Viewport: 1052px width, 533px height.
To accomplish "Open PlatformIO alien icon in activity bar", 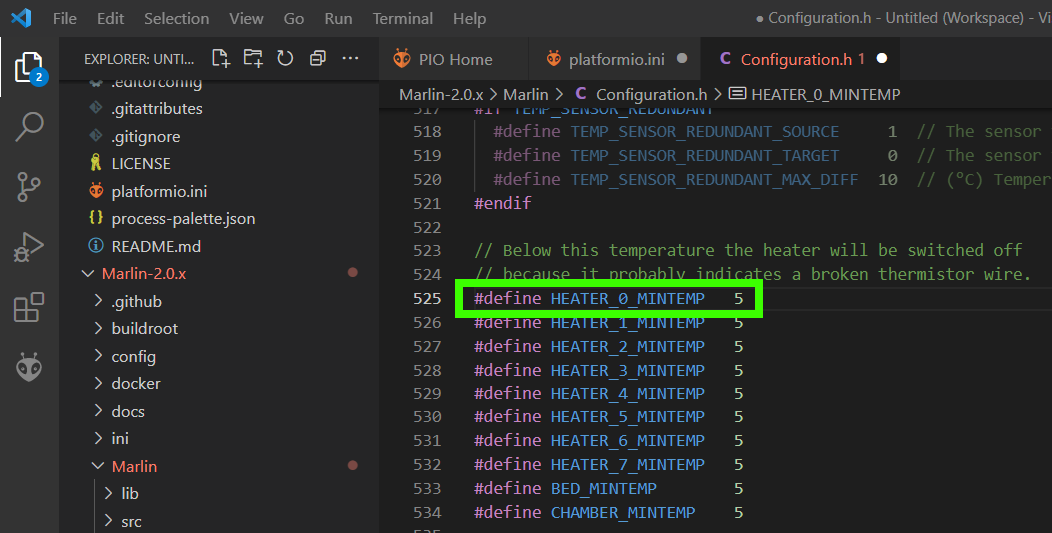I will tap(29, 368).
